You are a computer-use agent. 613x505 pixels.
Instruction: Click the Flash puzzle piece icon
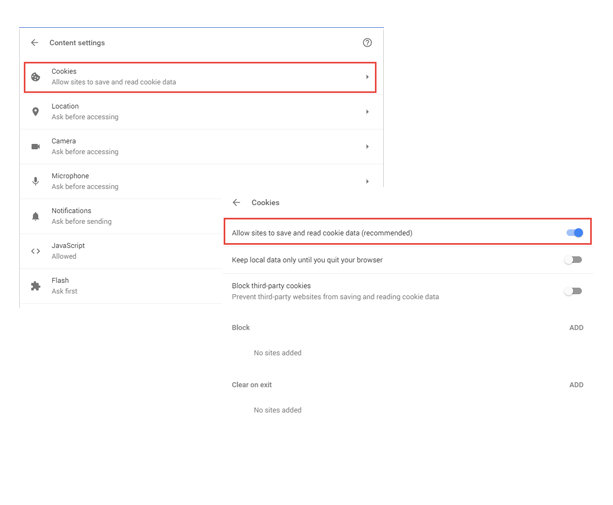(x=36, y=286)
